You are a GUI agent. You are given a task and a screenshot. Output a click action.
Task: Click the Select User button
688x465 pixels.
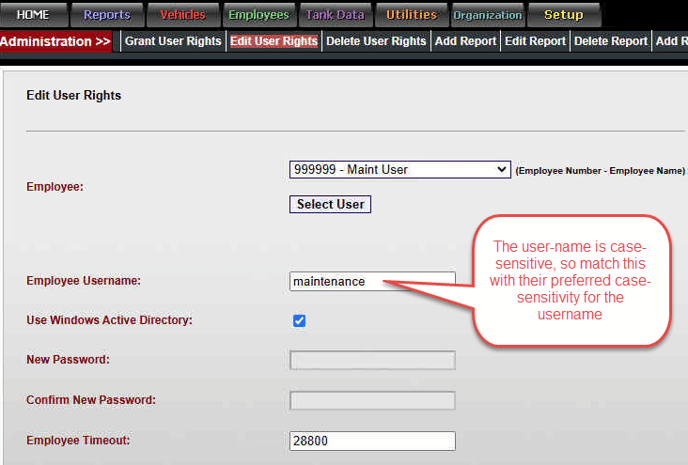330,204
